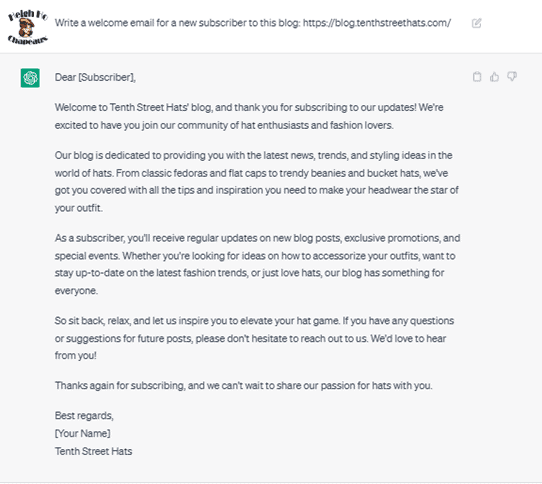Click the 'from you!' line ending
The width and height of the screenshot is (542, 484).
click(x=76, y=355)
